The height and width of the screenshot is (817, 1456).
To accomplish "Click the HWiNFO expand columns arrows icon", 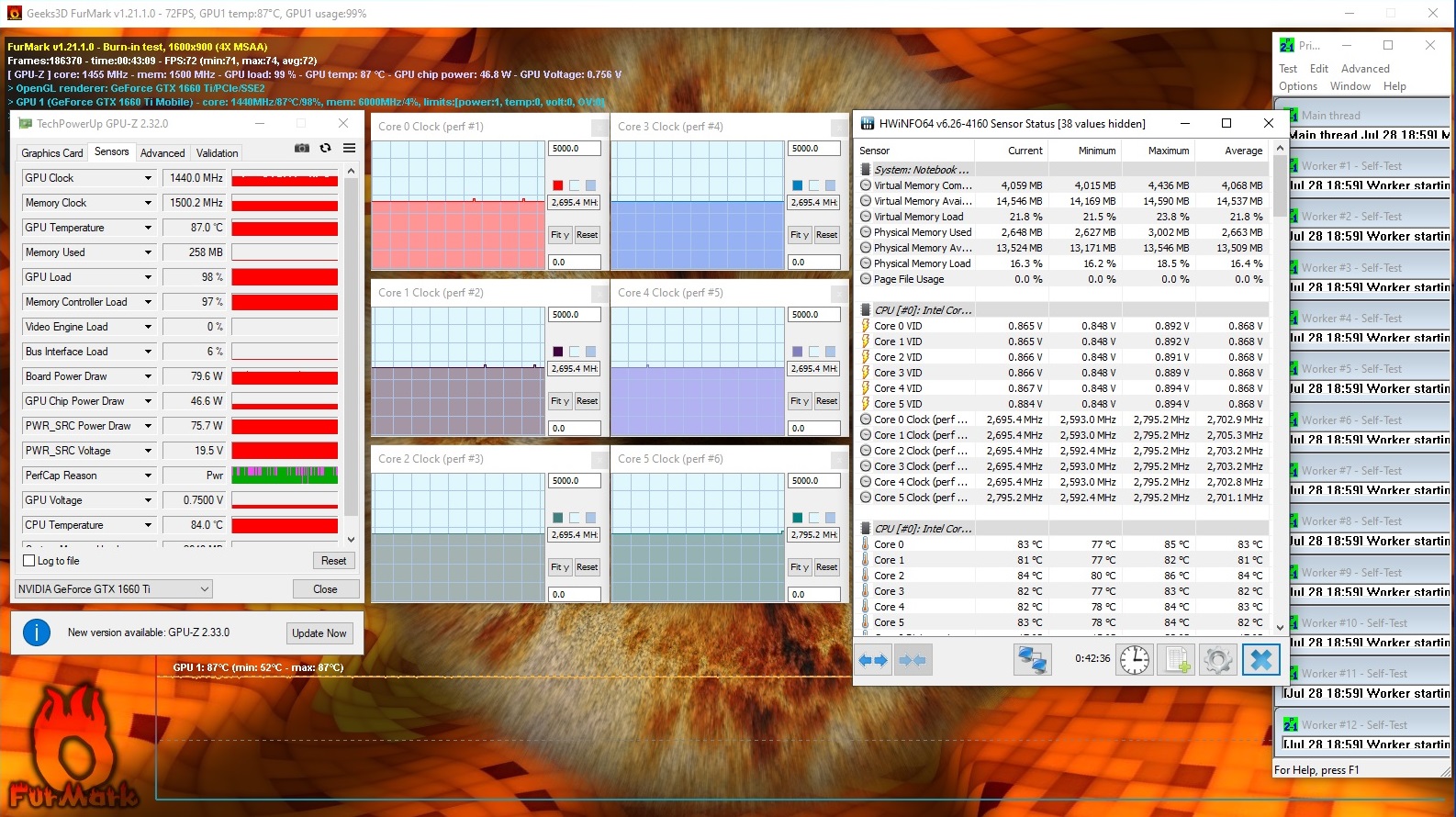I will tap(874, 660).
